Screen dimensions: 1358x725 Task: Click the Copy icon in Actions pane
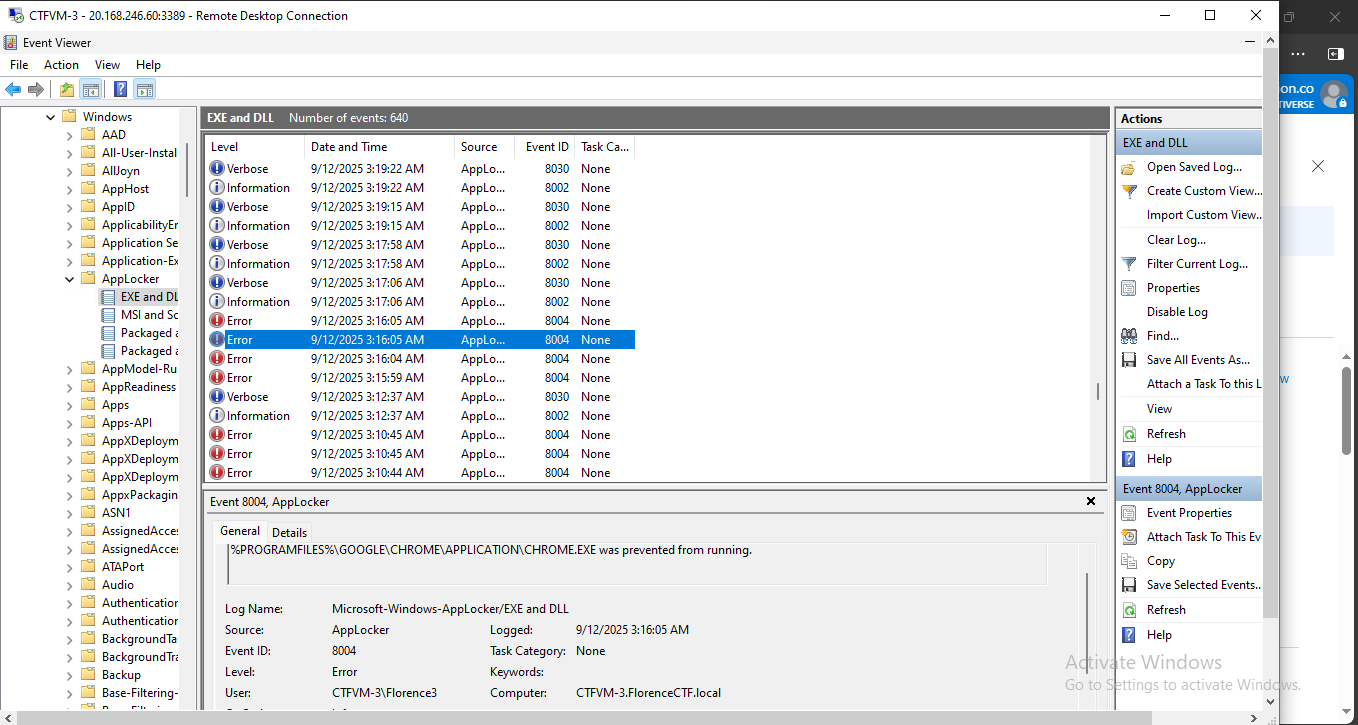point(1129,561)
